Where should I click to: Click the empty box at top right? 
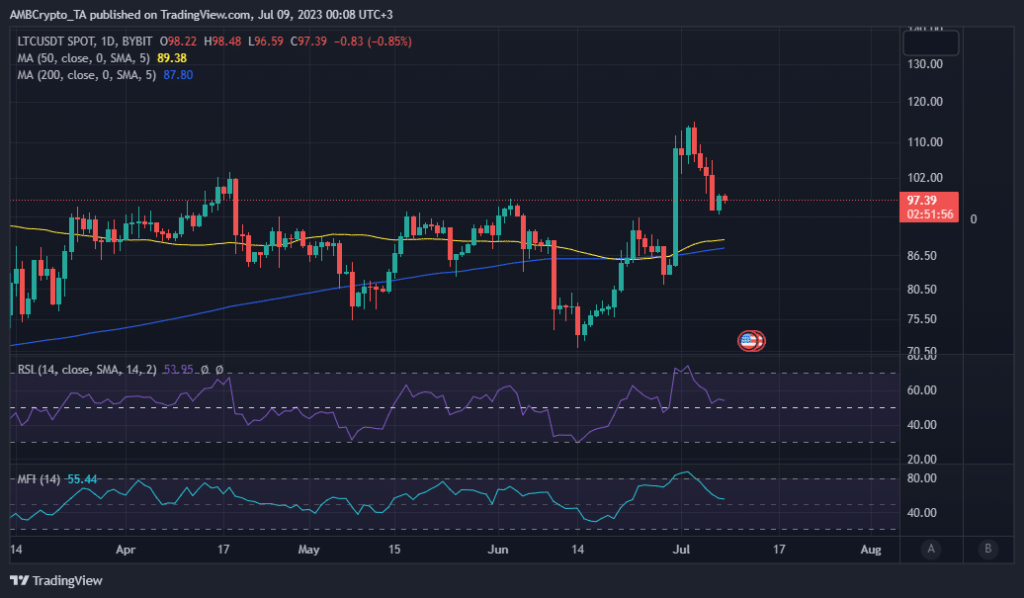click(x=930, y=43)
